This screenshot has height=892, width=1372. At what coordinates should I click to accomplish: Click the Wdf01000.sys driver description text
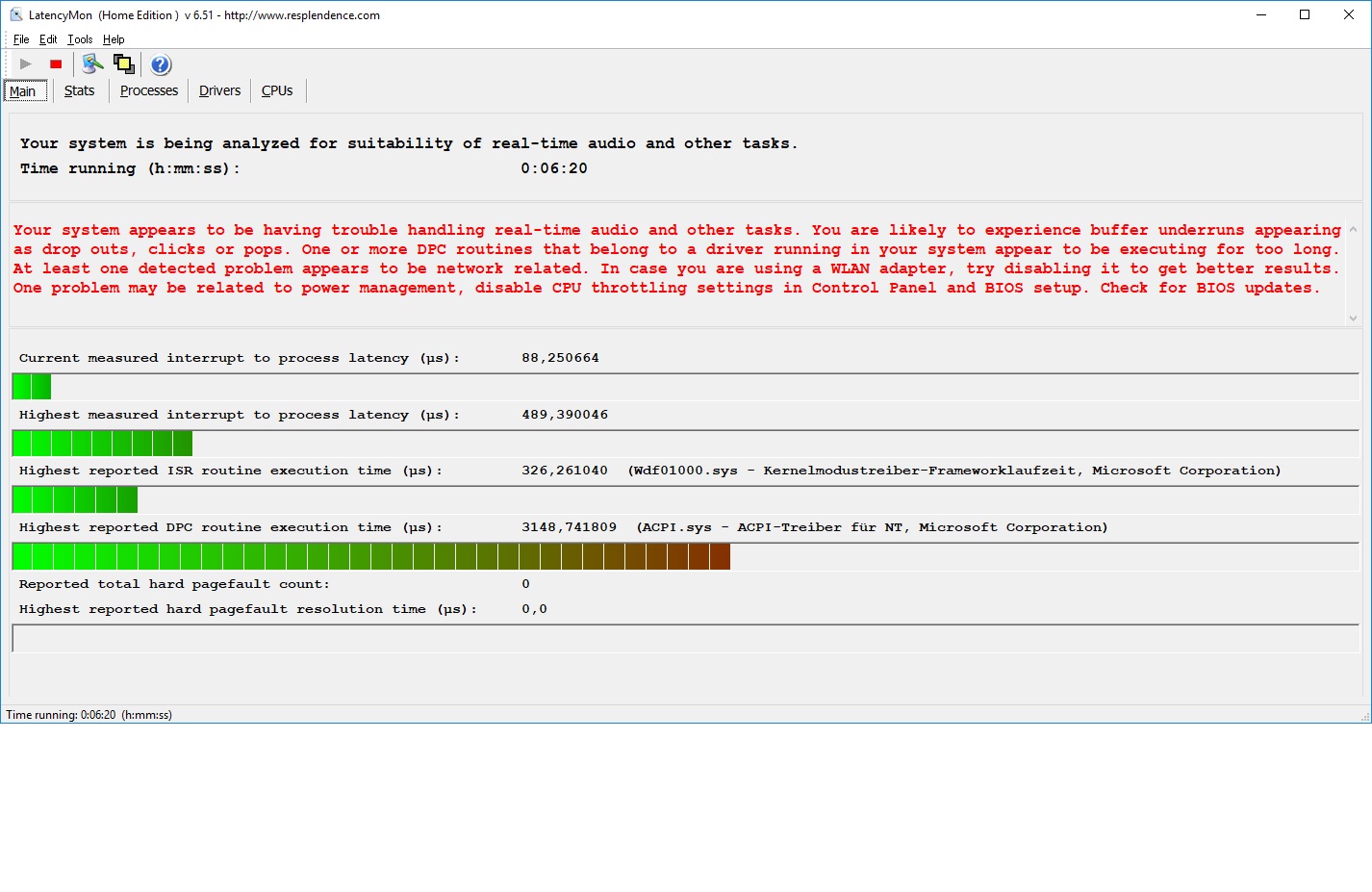954,471
